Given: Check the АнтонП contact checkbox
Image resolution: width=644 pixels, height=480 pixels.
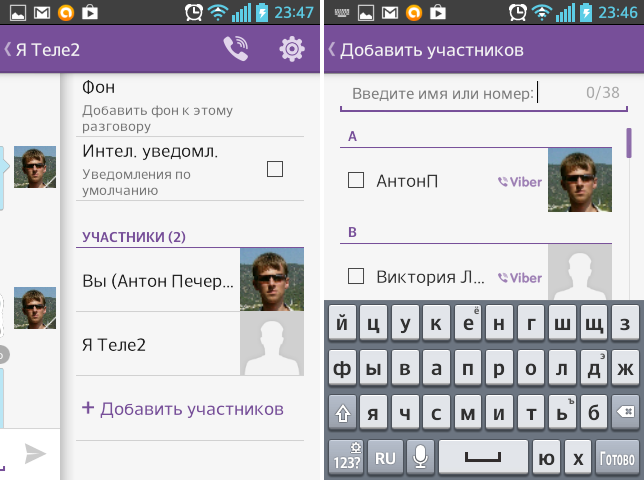Looking at the screenshot, I should (x=355, y=181).
